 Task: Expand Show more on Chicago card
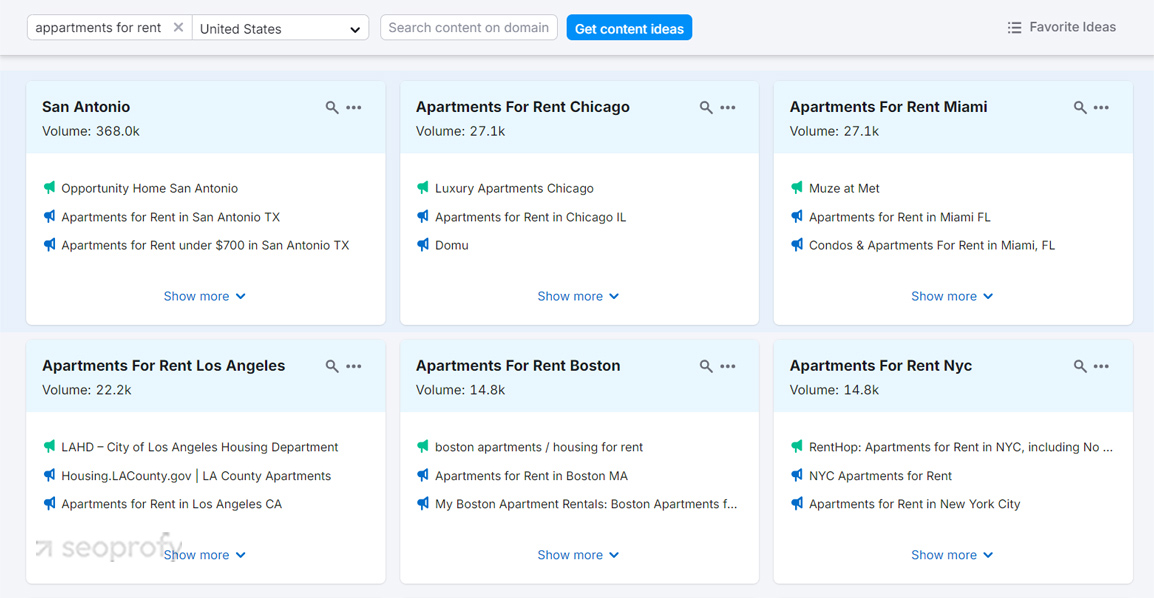(578, 296)
